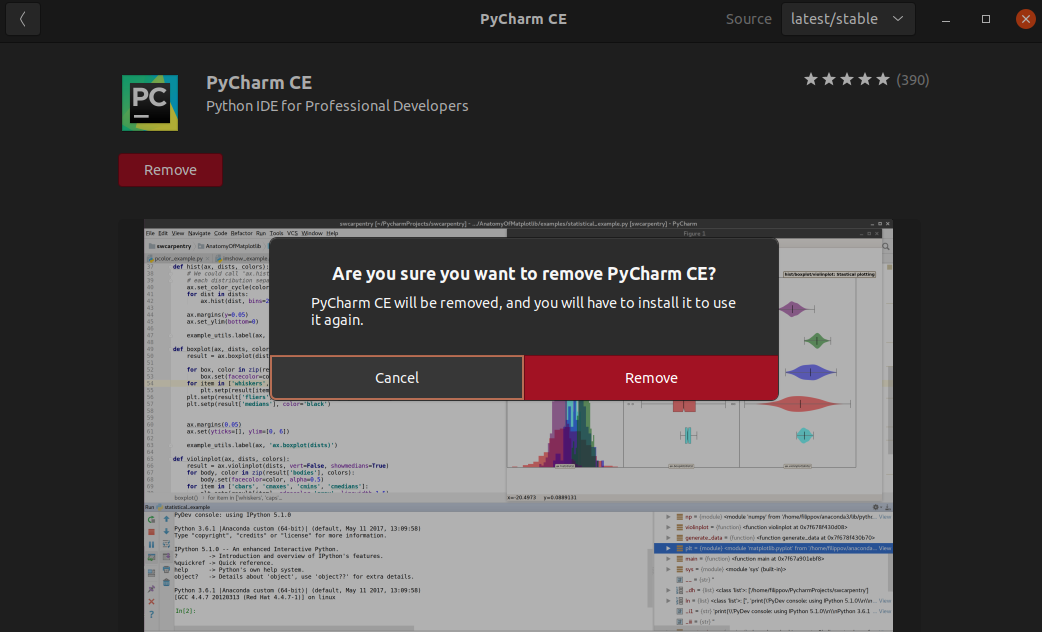Click the back arrow in the header bar

22,18
